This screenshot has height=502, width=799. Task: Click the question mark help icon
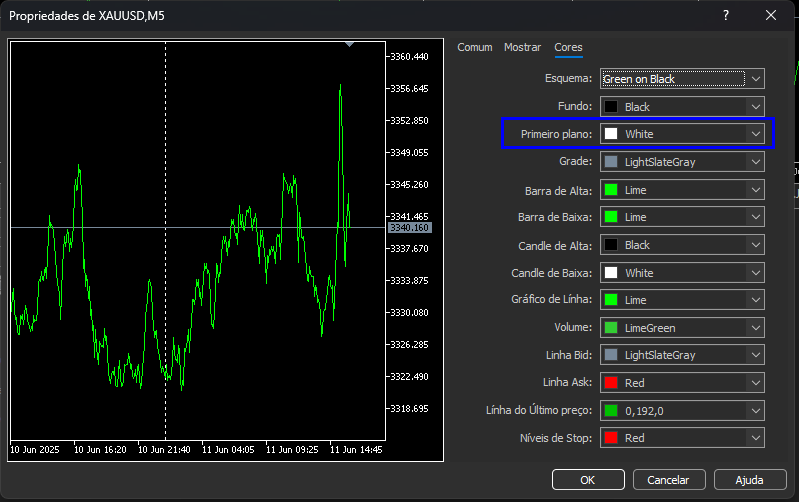point(726,15)
